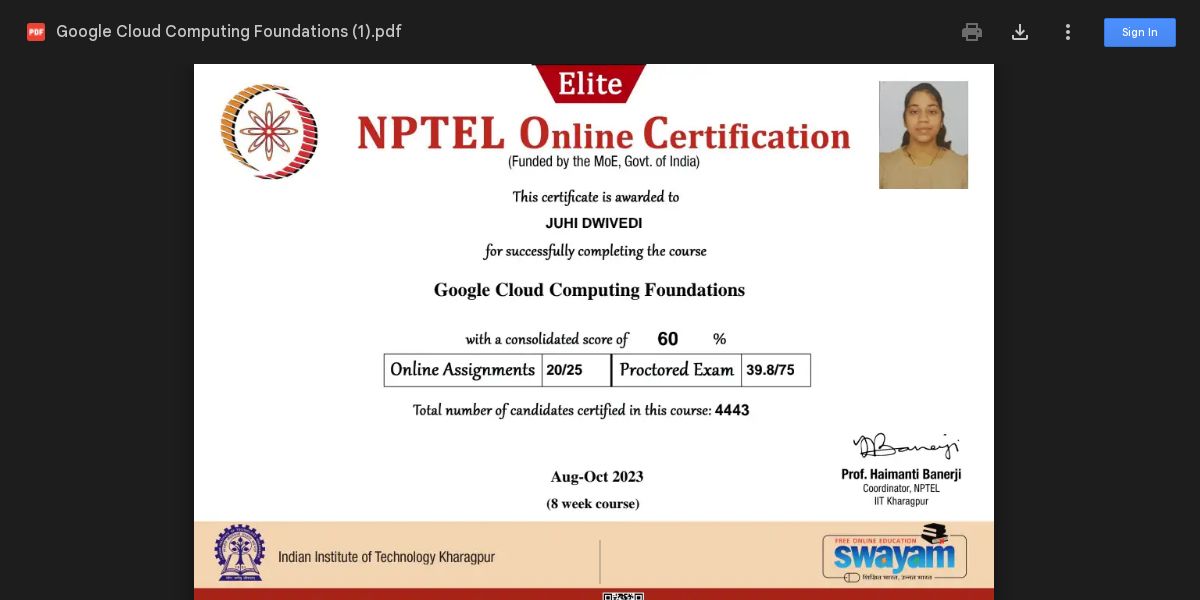Click the Prof. Haimanti Banerji name
Screen dimensions: 1200x600
coord(901,474)
